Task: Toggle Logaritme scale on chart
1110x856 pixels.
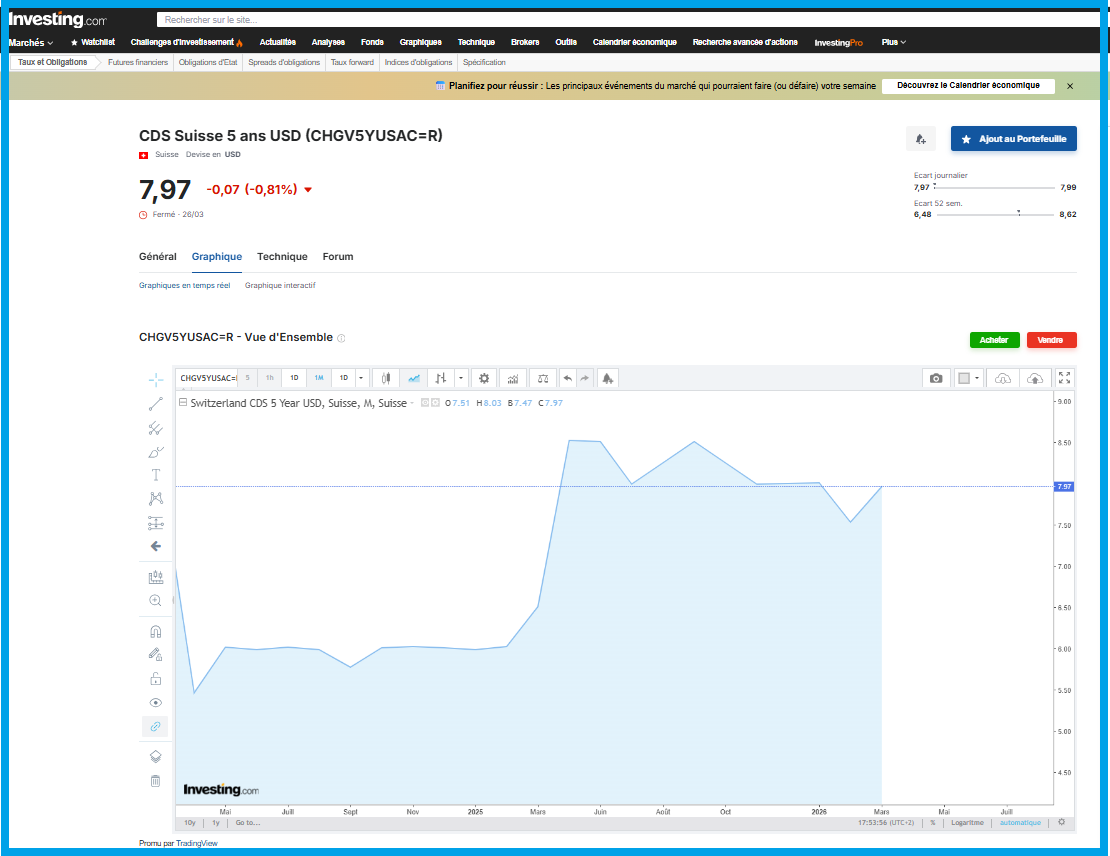Action: [966, 823]
